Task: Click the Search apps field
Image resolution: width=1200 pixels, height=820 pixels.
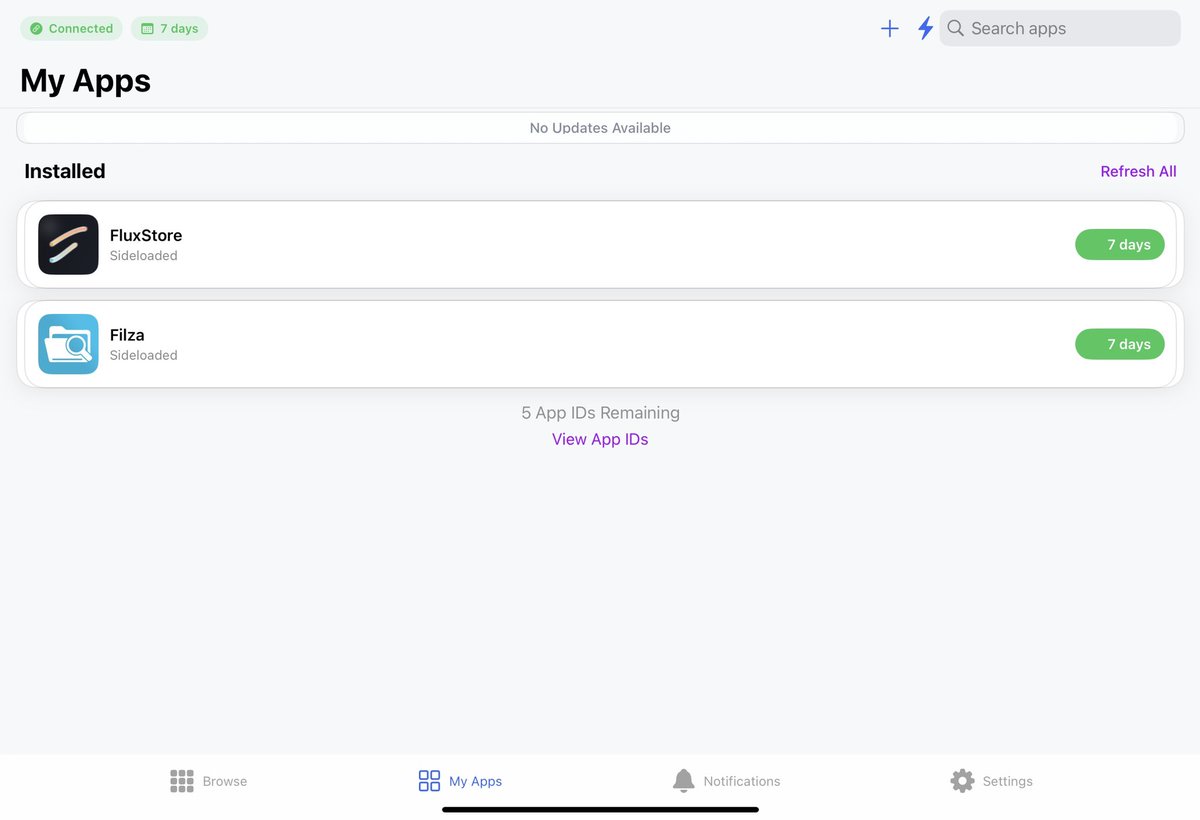Action: (1060, 28)
